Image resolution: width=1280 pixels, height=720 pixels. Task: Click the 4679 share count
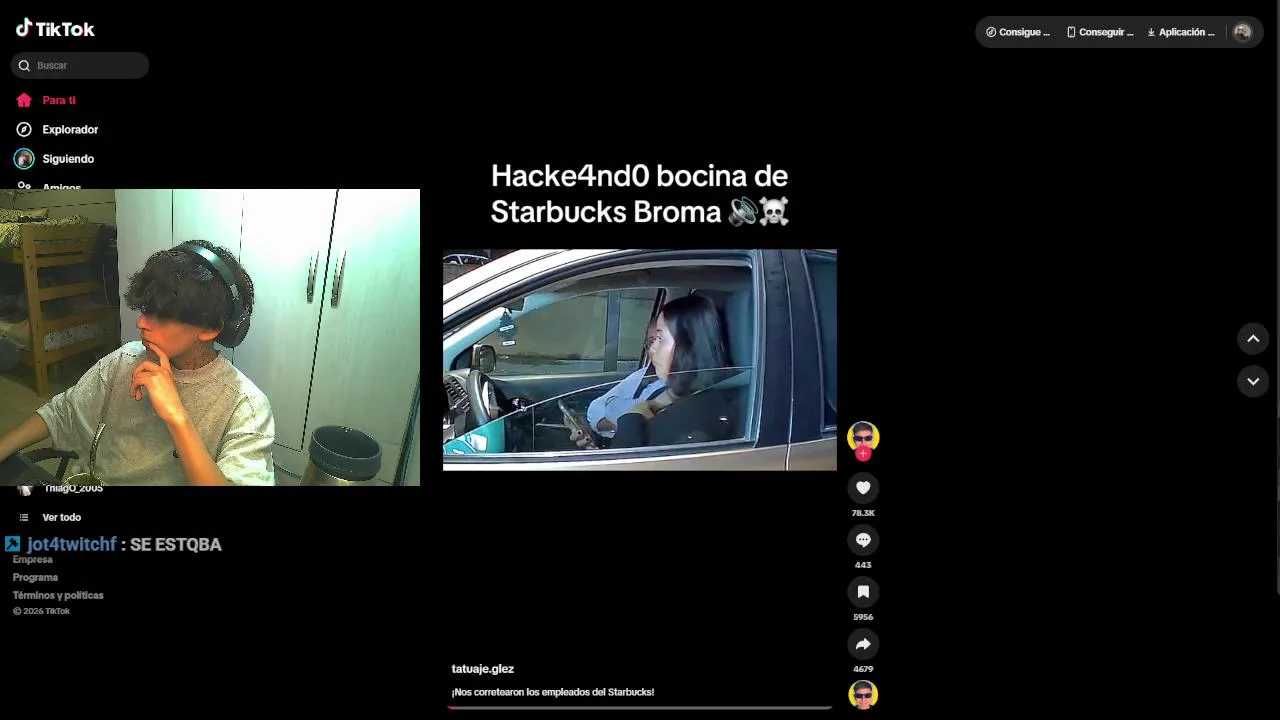point(863,669)
